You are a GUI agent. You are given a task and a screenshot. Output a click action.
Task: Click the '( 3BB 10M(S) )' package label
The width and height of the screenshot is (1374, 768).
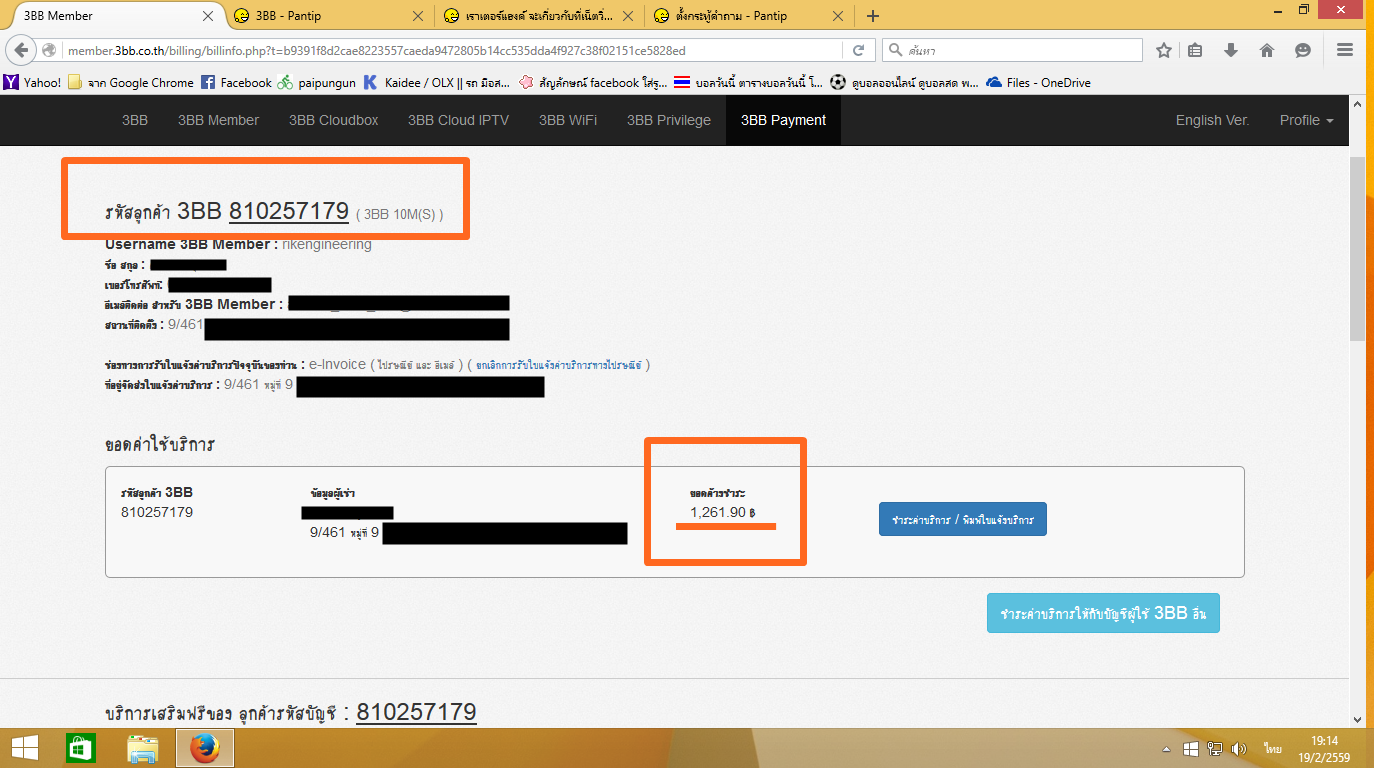(x=399, y=214)
